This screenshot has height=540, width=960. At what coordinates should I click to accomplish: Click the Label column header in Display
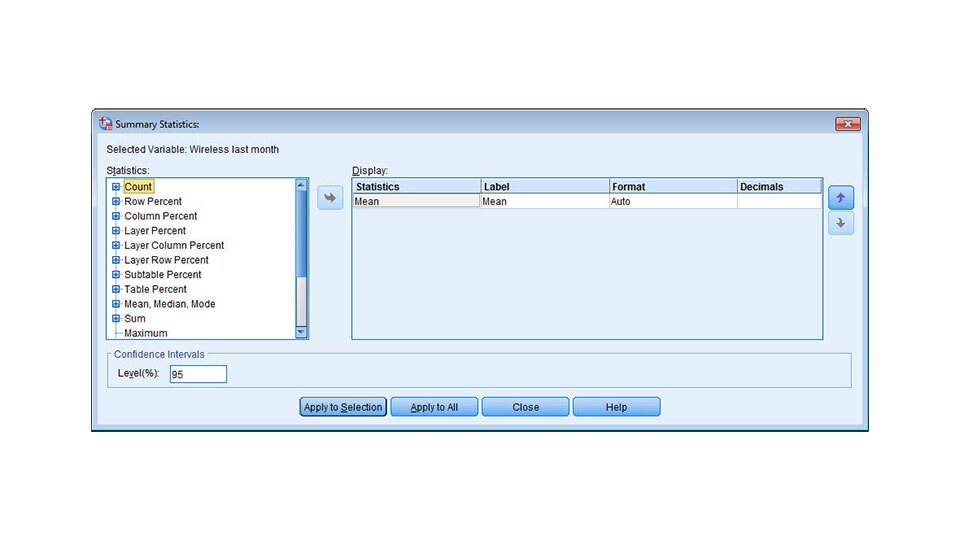coord(545,187)
